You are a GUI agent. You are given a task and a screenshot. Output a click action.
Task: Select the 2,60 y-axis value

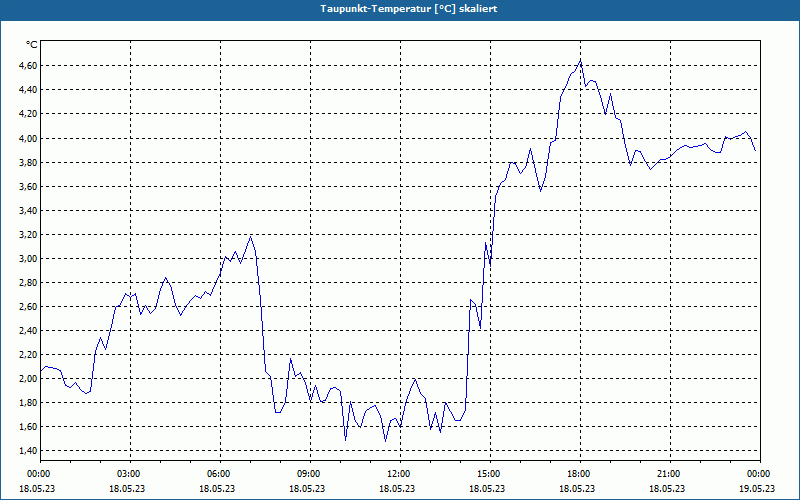coord(28,306)
